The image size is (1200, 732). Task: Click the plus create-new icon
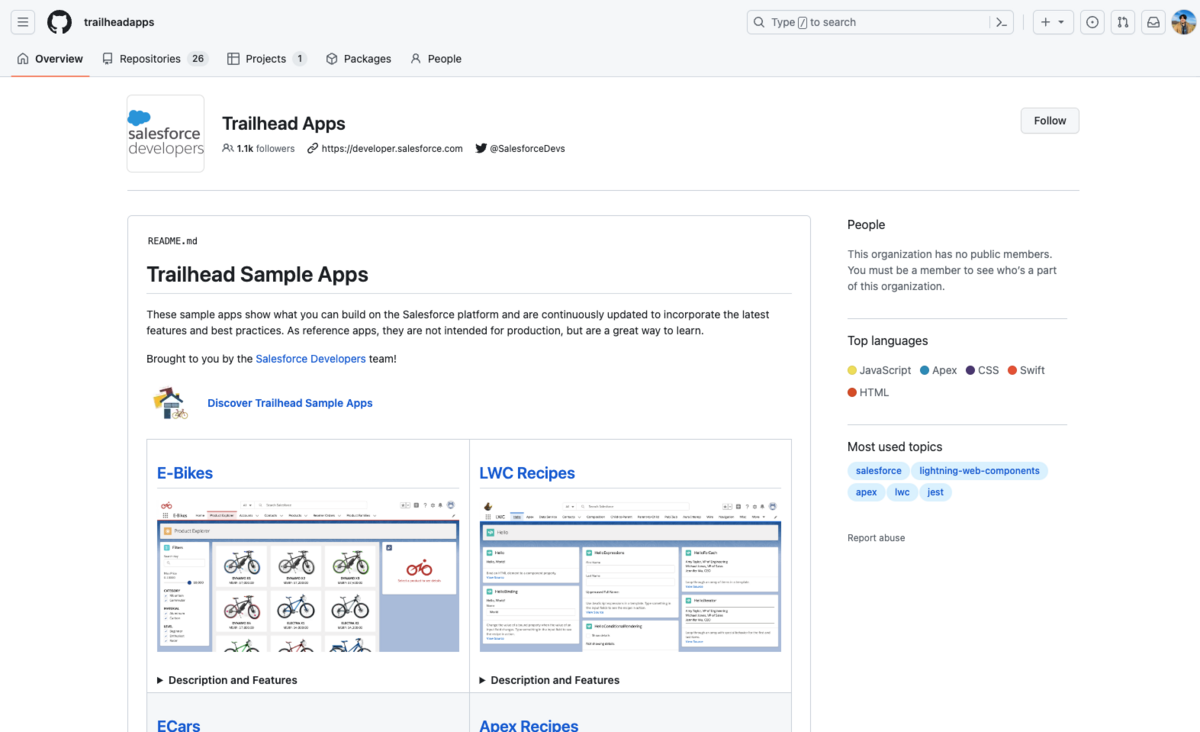pos(1045,22)
